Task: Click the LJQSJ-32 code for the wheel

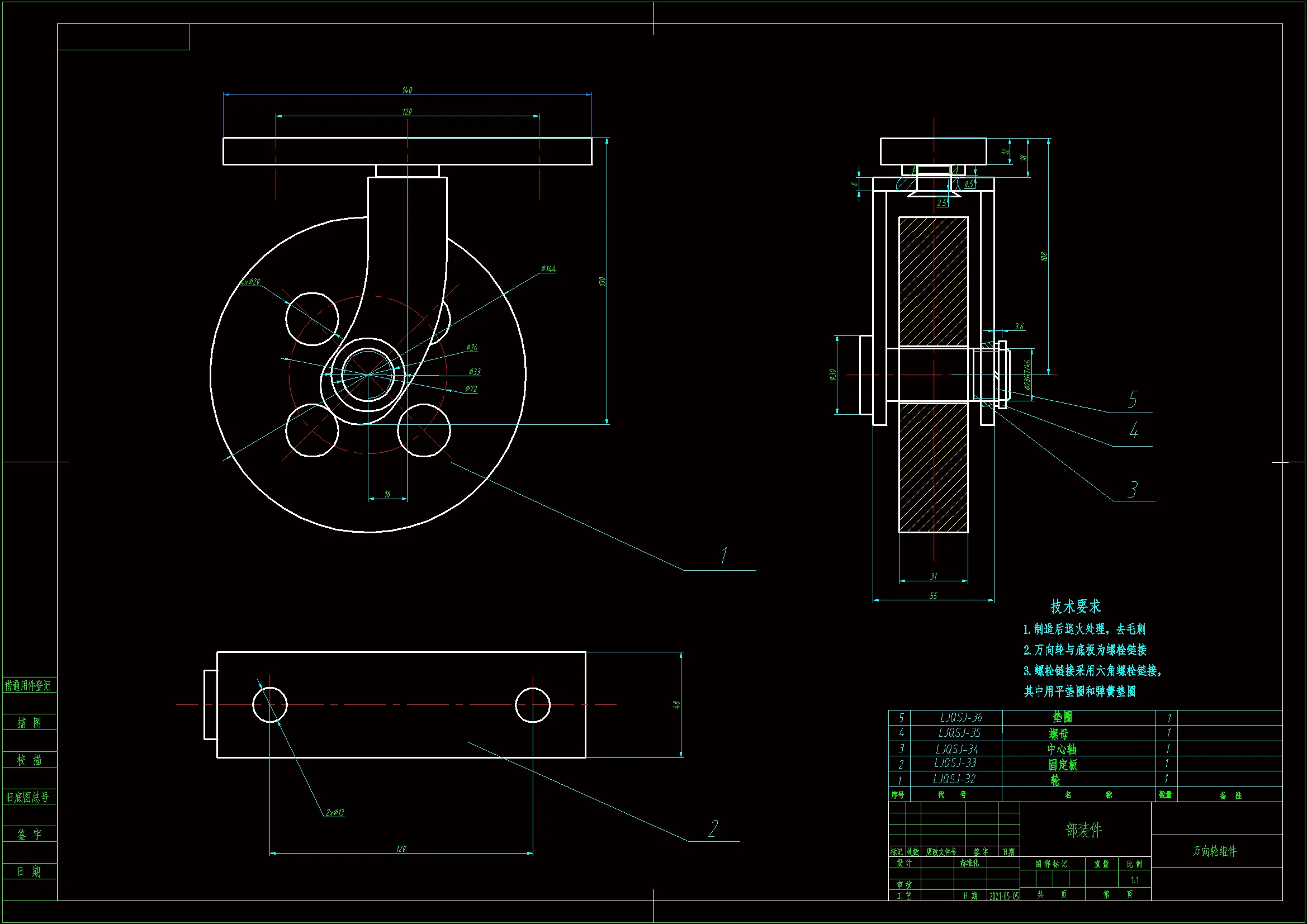Action: tap(954, 779)
